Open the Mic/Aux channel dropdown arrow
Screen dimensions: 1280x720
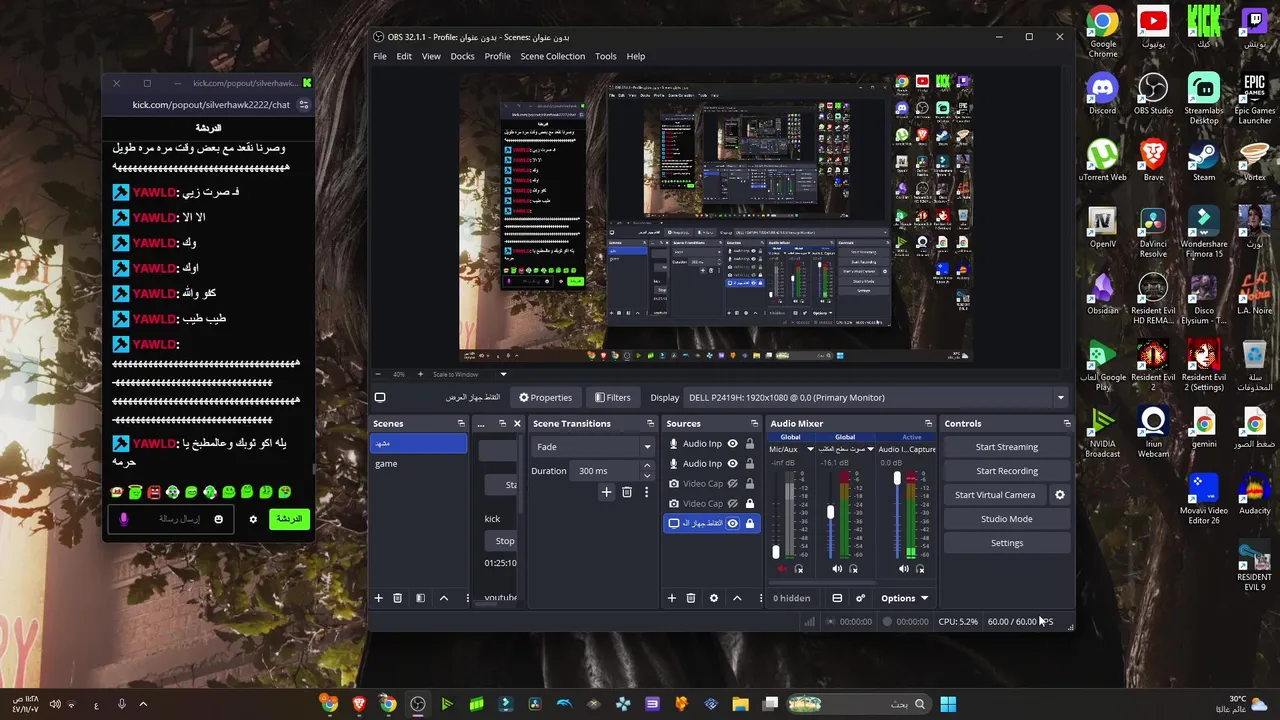pyautogui.click(x=810, y=449)
